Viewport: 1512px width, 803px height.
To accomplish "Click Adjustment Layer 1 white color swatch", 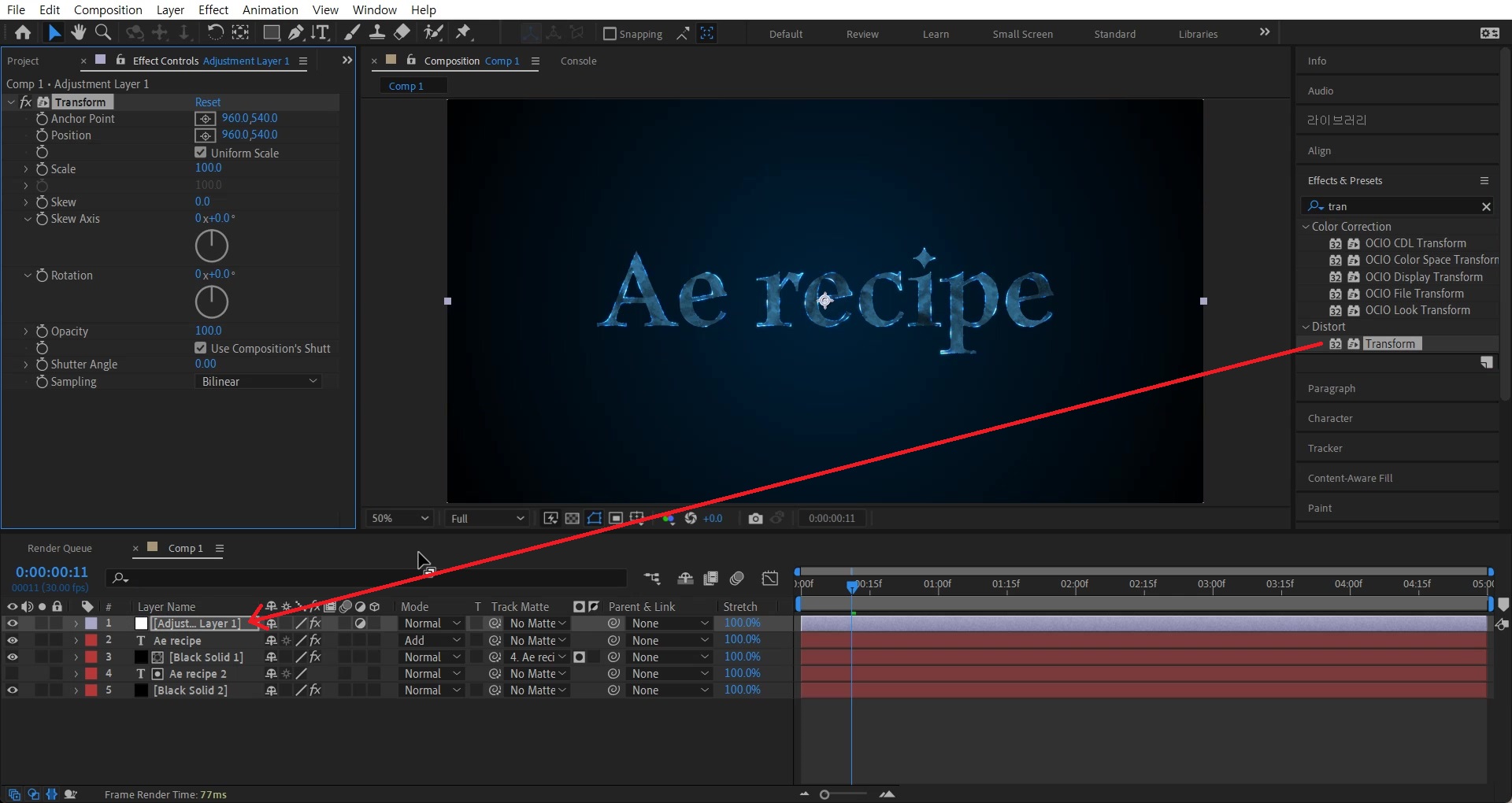I will [141, 624].
